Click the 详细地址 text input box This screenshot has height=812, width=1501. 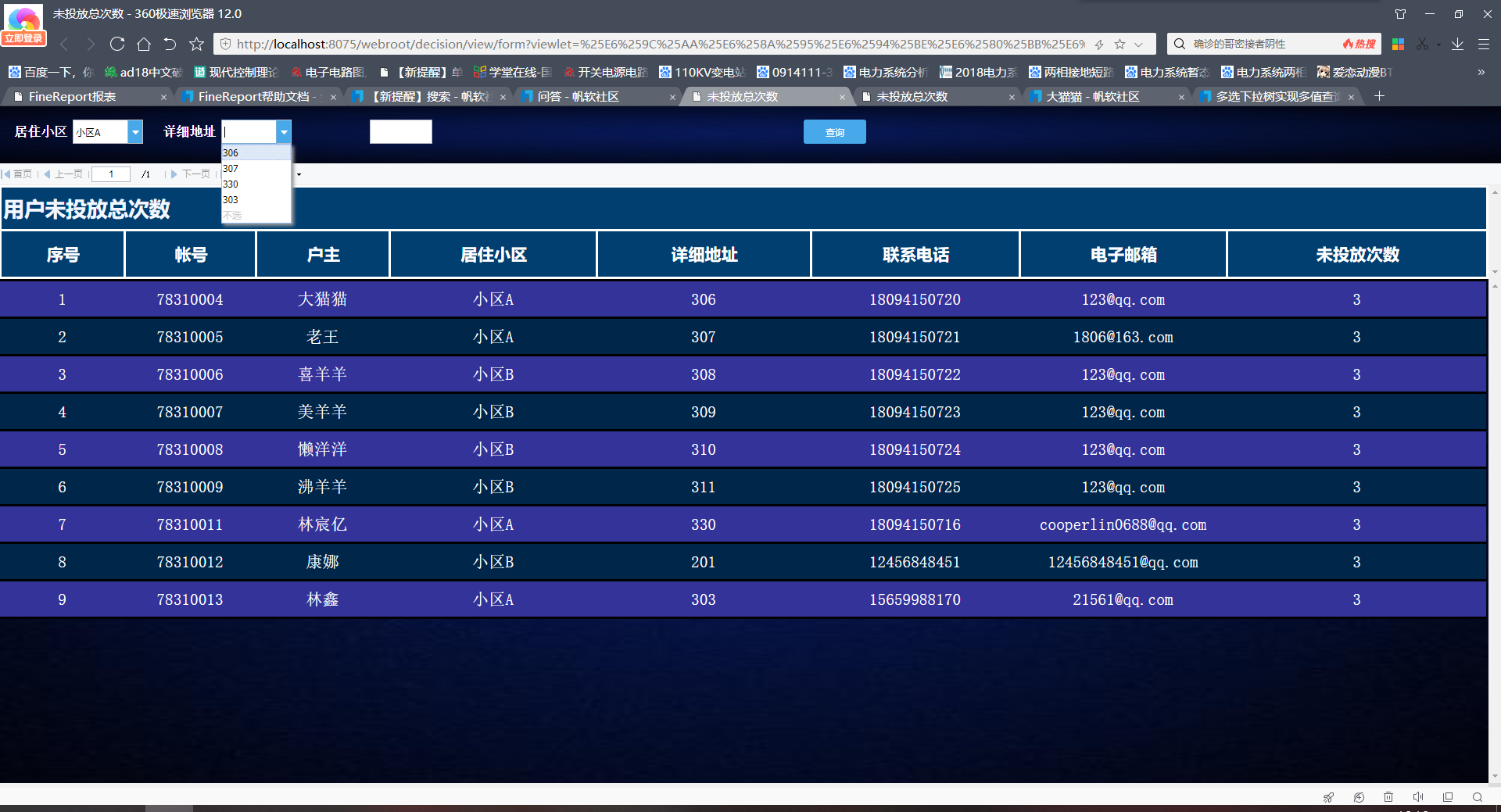[249, 132]
